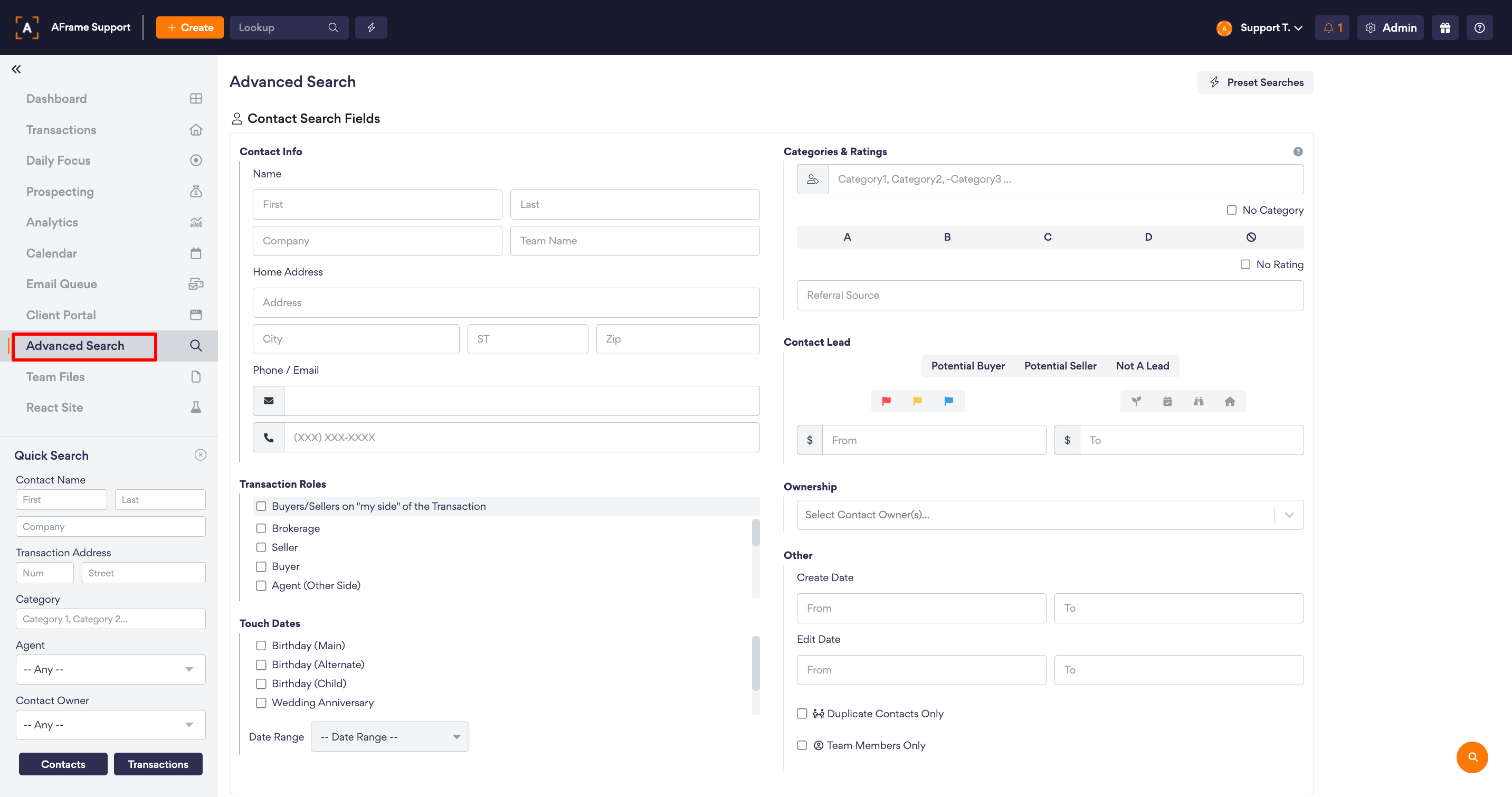1512x797 pixels.
Task: Open the help question mark icon
Action: 1479,27
